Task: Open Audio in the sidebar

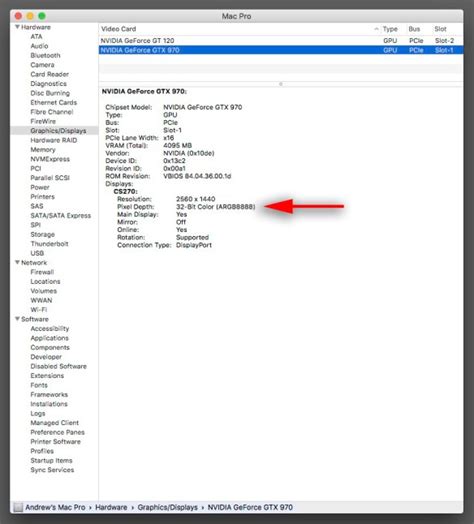Action: coord(39,46)
